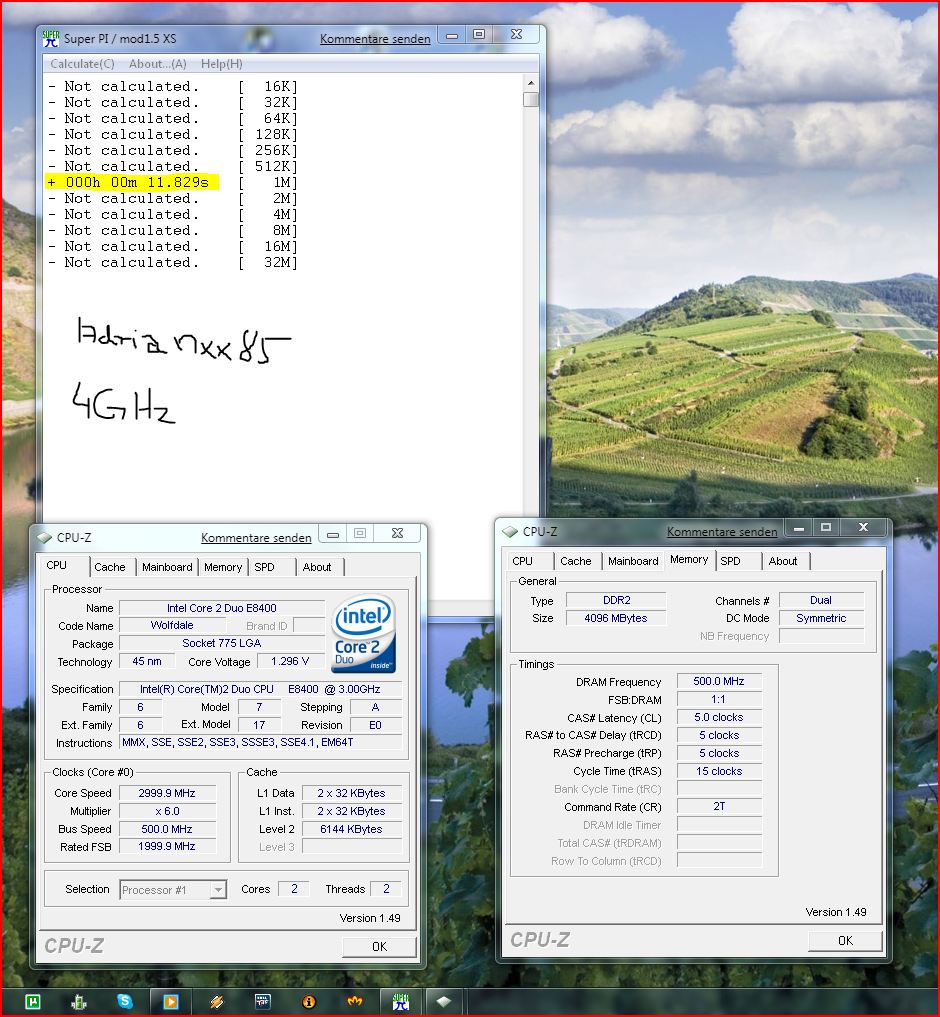Click the Rated FSB 1999.9 MHz value
The image size is (940, 1017).
pyautogui.click(x=167, y=846)
